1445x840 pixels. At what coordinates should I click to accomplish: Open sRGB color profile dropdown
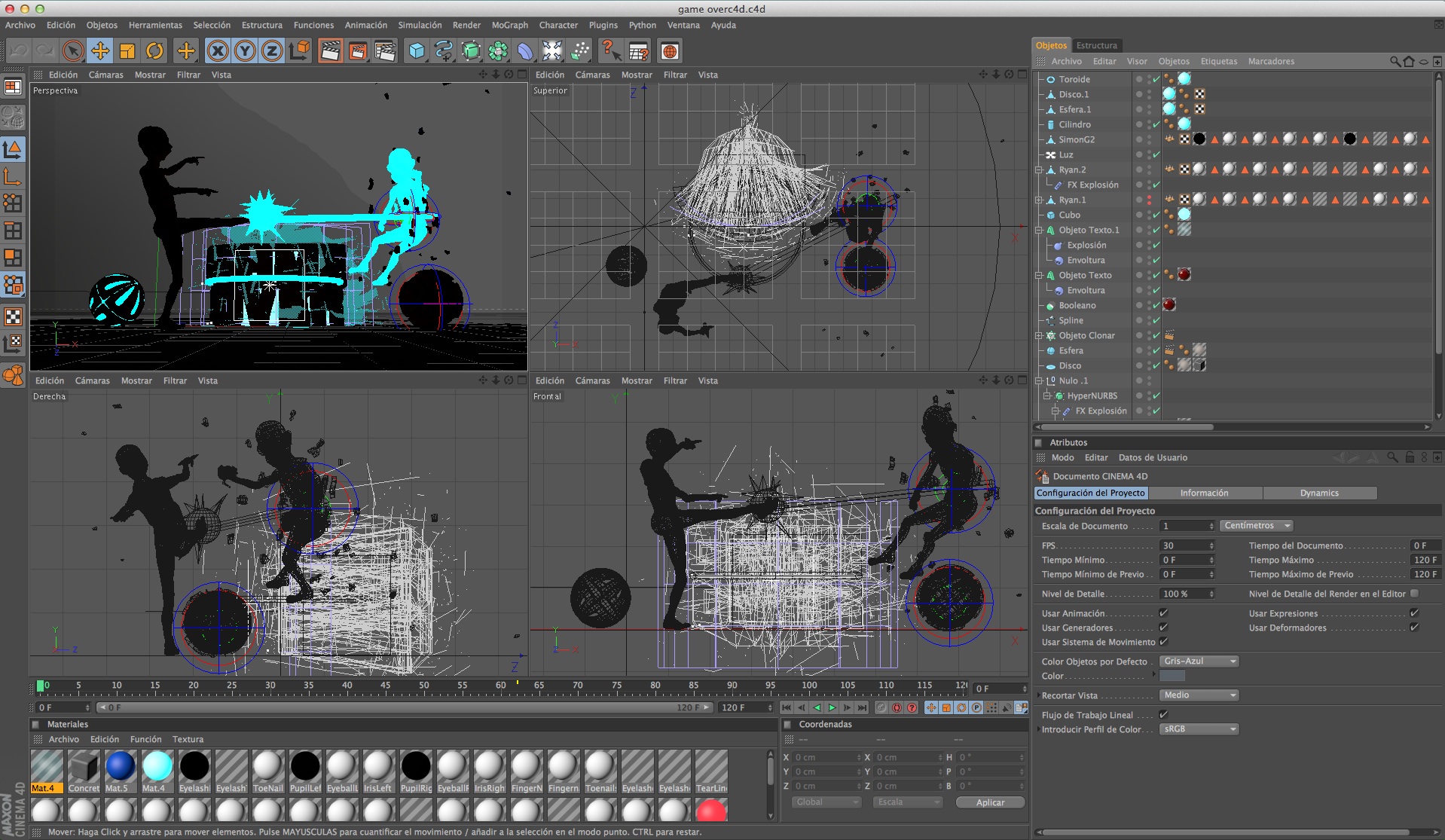click(x=1199, y=729)
